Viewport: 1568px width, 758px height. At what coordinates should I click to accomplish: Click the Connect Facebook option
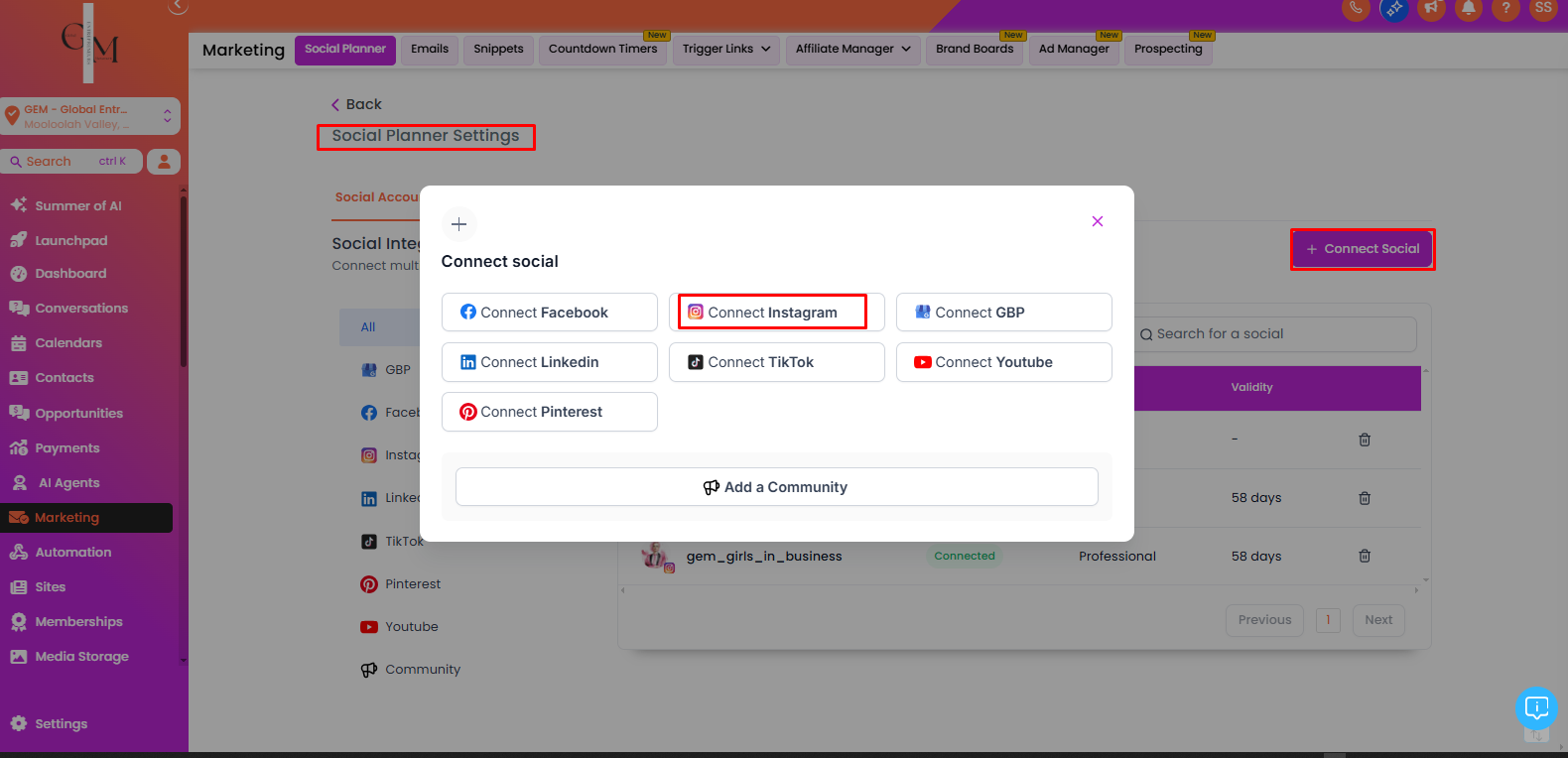[x=549, y=313]
